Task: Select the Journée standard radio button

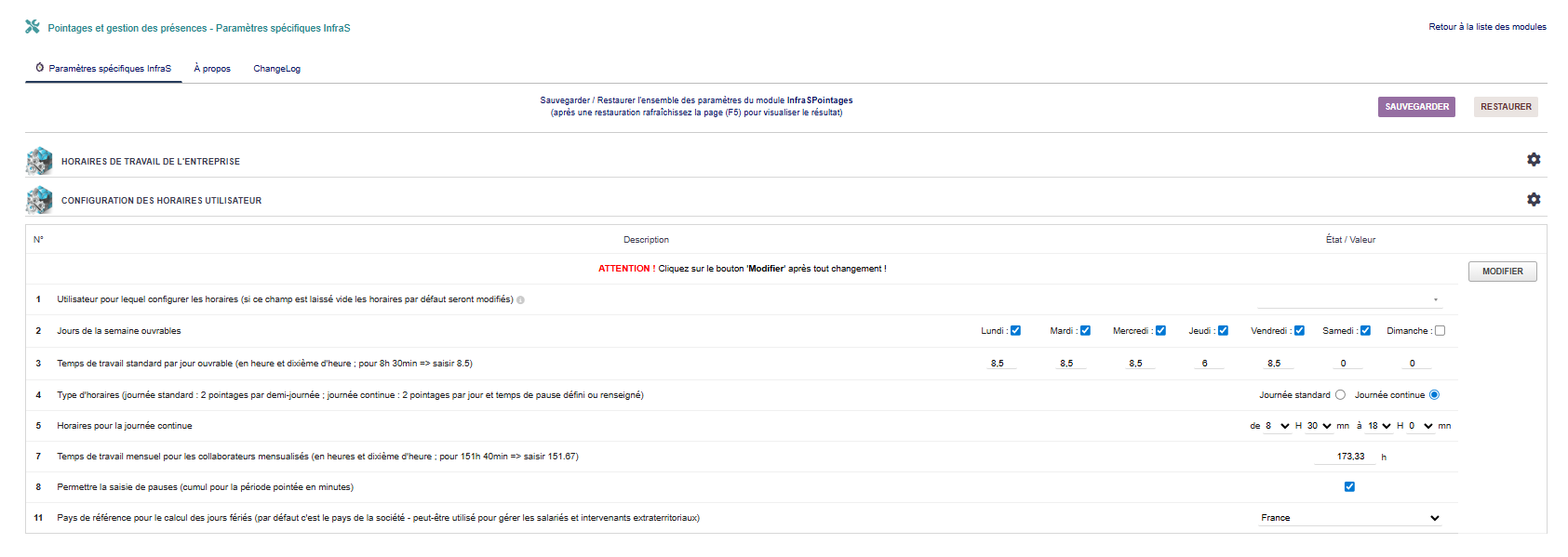Action: [x=1340, y=394]
